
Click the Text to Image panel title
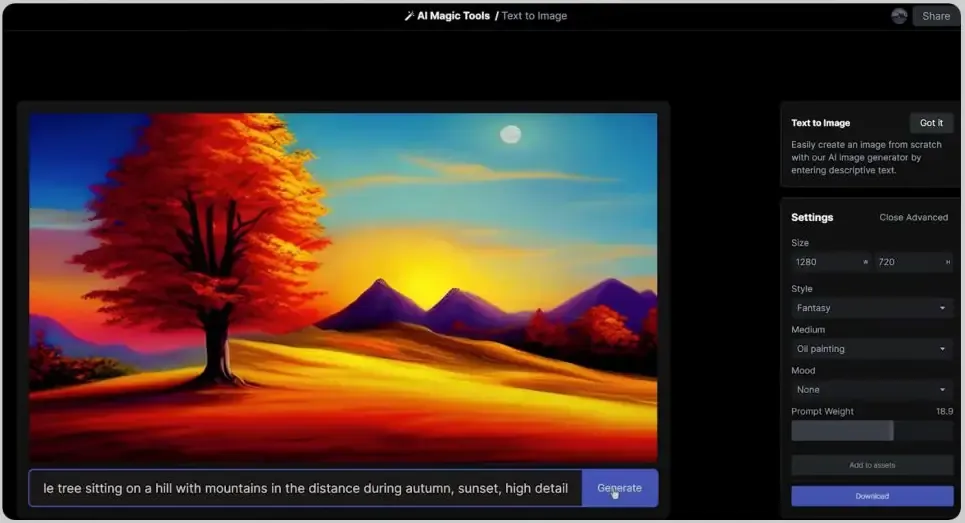click(820, 123)
